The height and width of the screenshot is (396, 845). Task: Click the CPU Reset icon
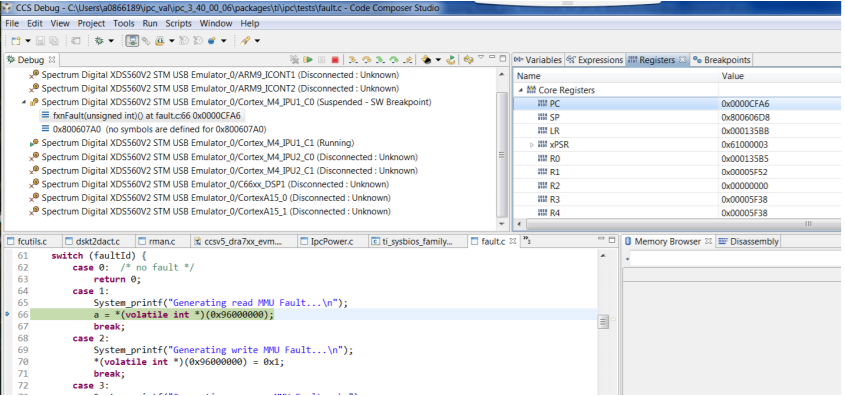426,60
